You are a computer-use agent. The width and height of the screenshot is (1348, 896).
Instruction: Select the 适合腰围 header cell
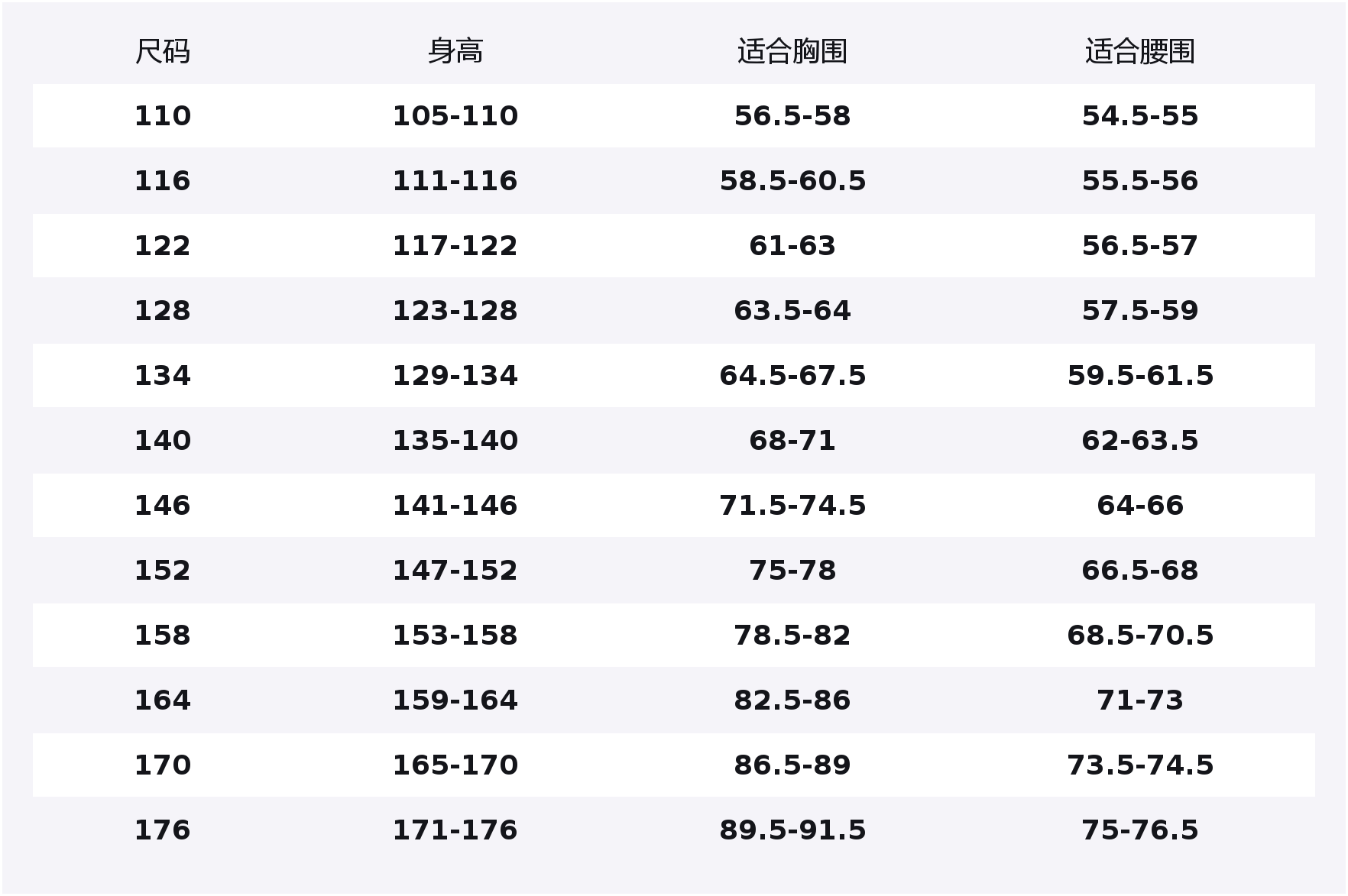(x=1139, y=52)
